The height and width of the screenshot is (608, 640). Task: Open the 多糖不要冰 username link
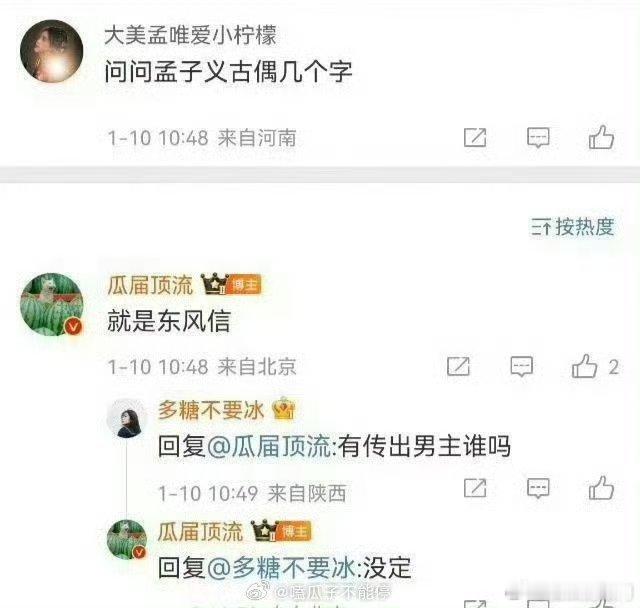211,410
